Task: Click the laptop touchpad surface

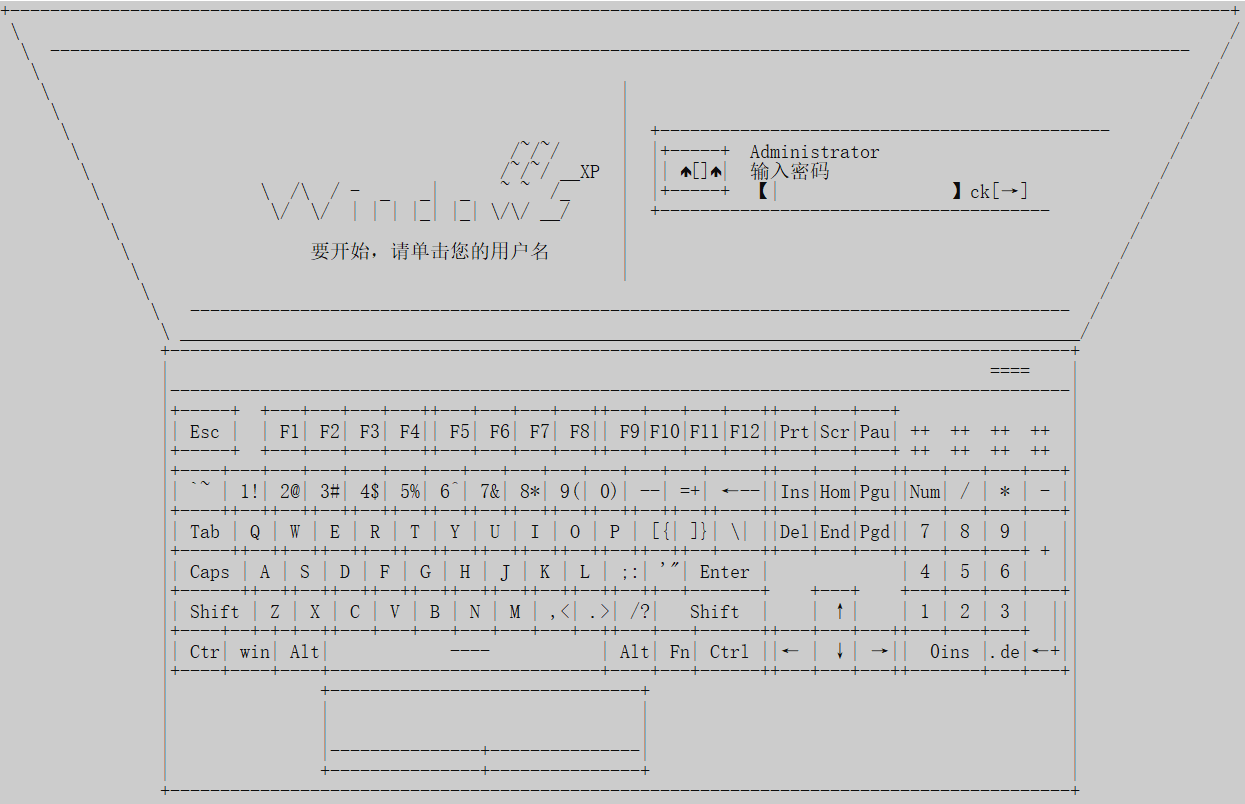Action: pyautogui.click(x=485, y=720)
